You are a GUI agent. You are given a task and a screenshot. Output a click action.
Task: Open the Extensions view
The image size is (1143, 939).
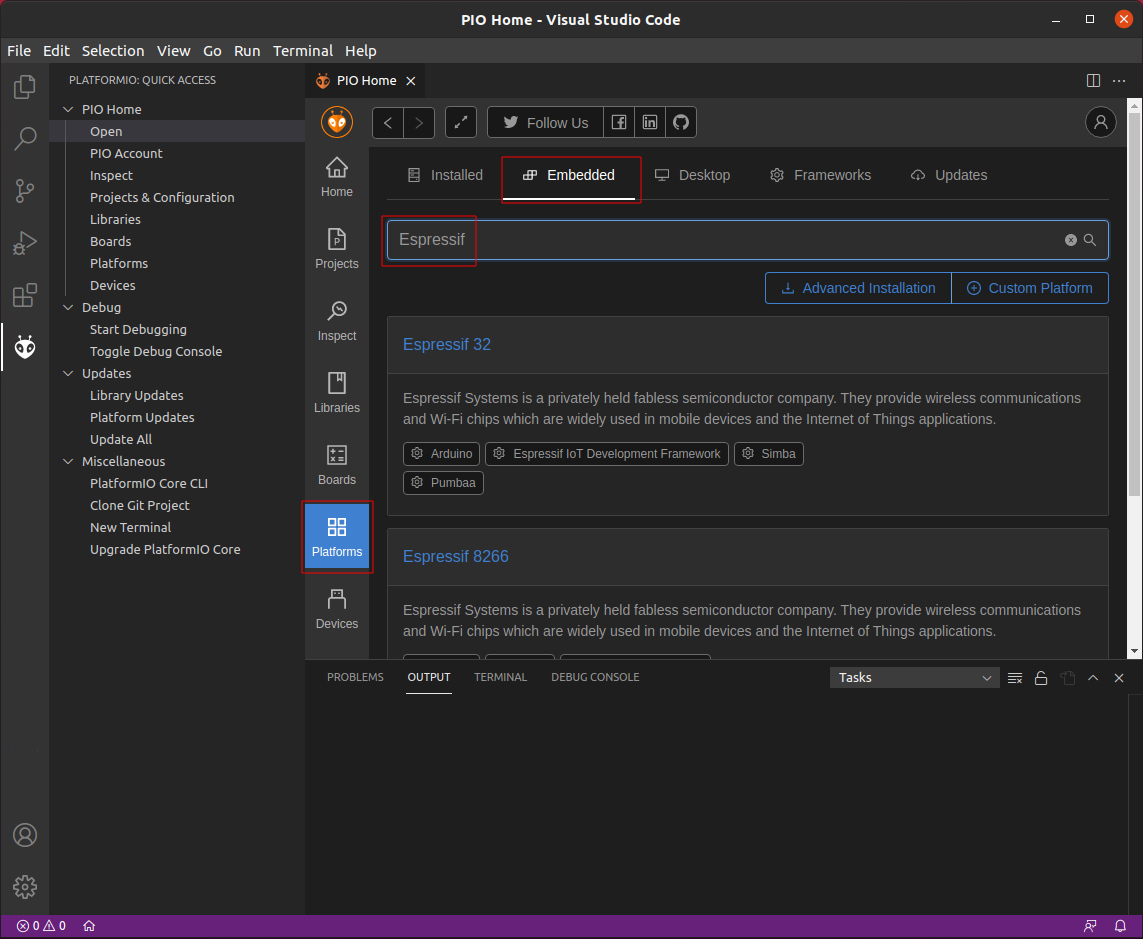(x=25, y=295)
